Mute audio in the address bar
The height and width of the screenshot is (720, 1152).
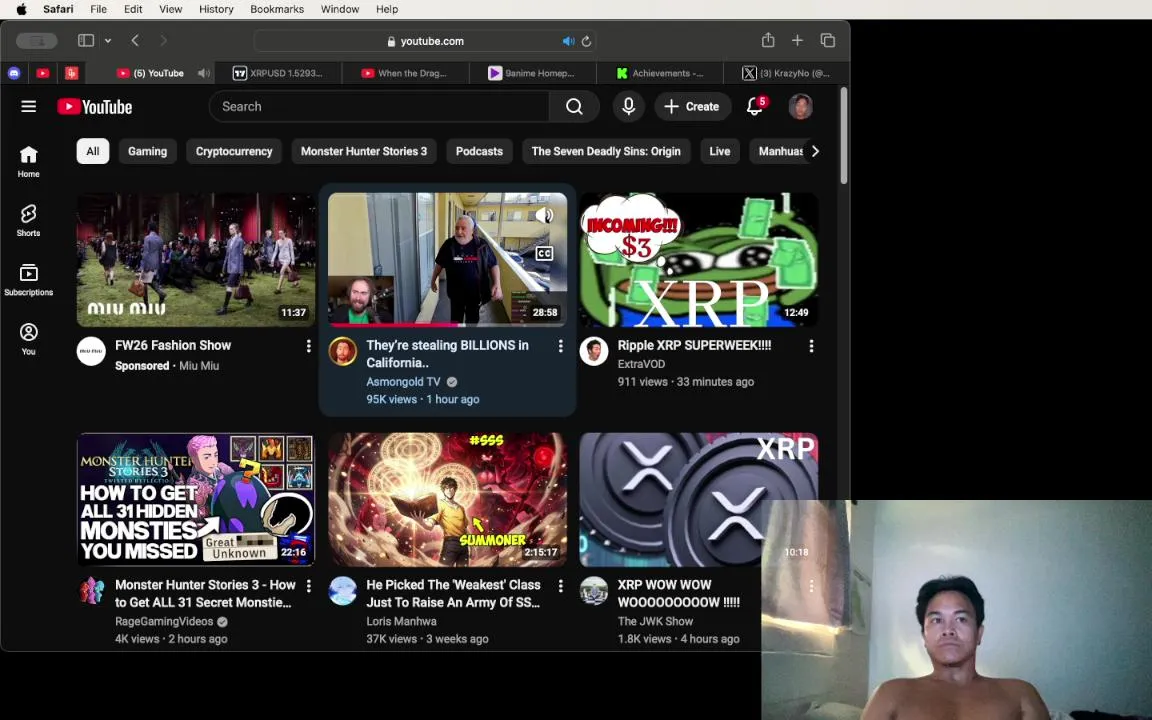click(568, 41)
